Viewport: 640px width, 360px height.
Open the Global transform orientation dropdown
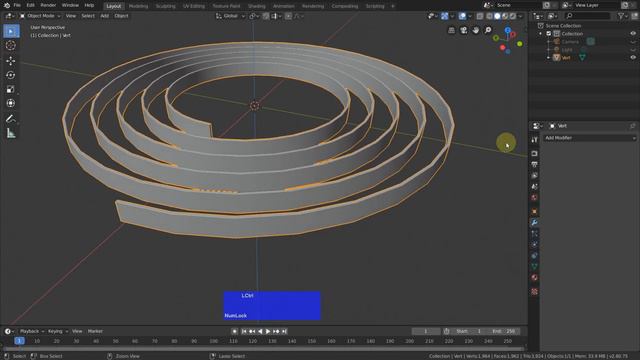230,16
